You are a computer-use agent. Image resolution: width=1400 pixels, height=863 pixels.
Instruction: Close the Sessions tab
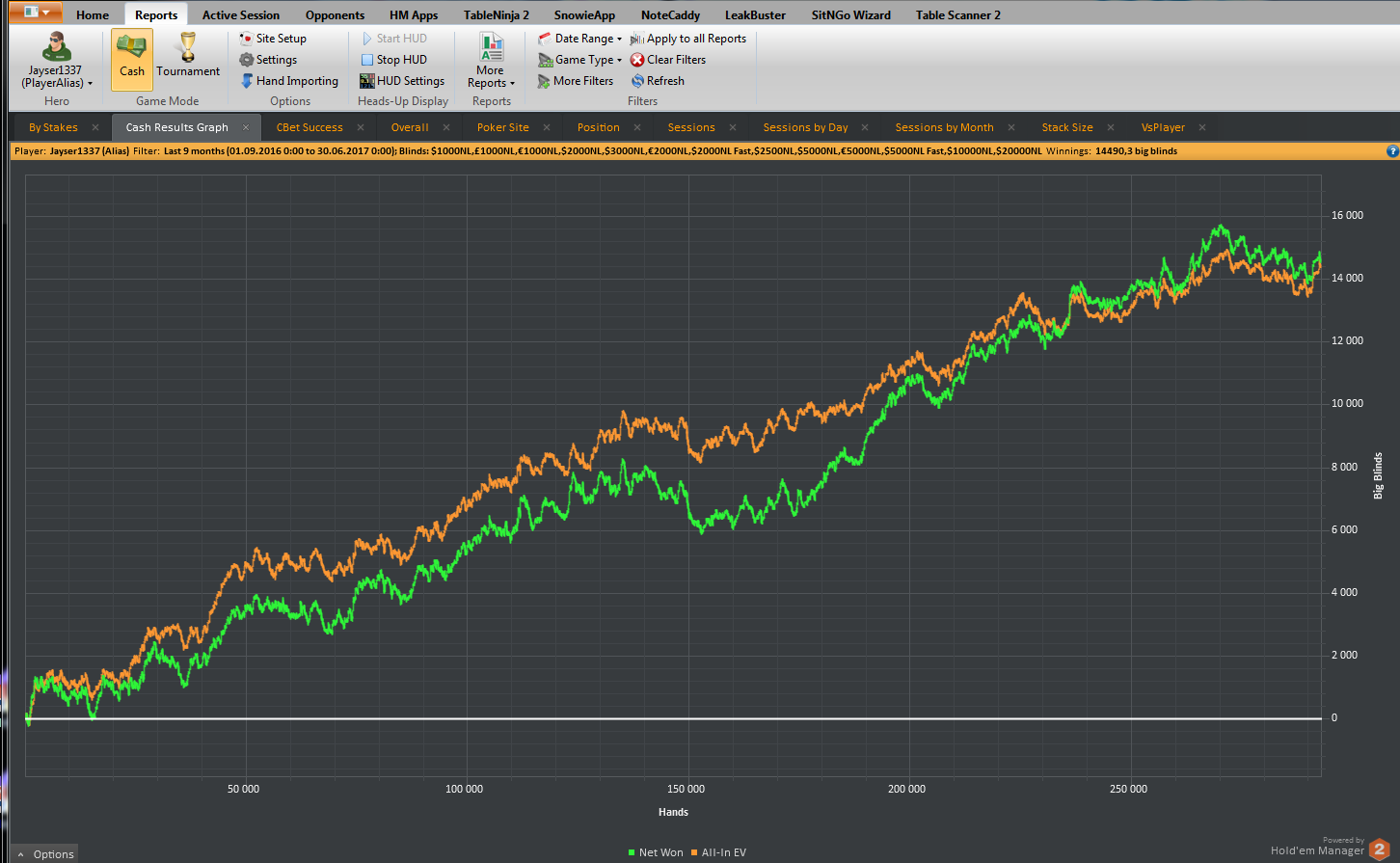tap(733, 127)
